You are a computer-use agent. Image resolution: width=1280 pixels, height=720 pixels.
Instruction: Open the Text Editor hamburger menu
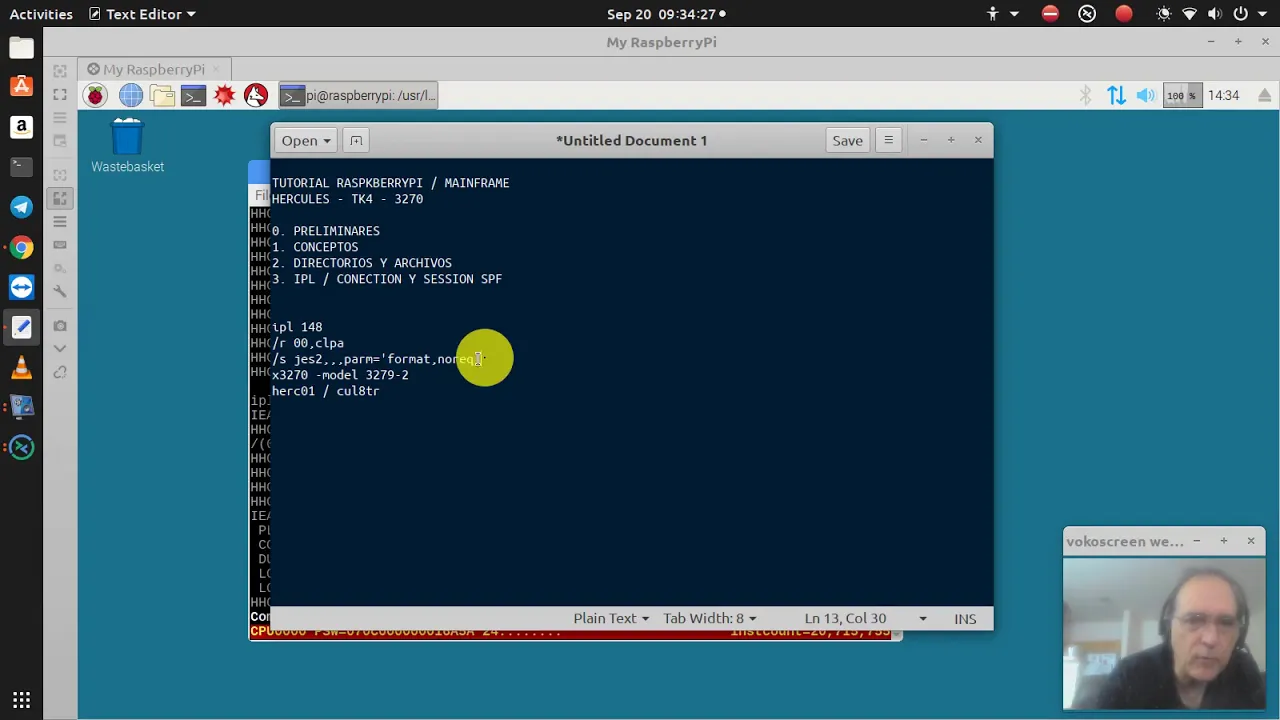(888, 141)
